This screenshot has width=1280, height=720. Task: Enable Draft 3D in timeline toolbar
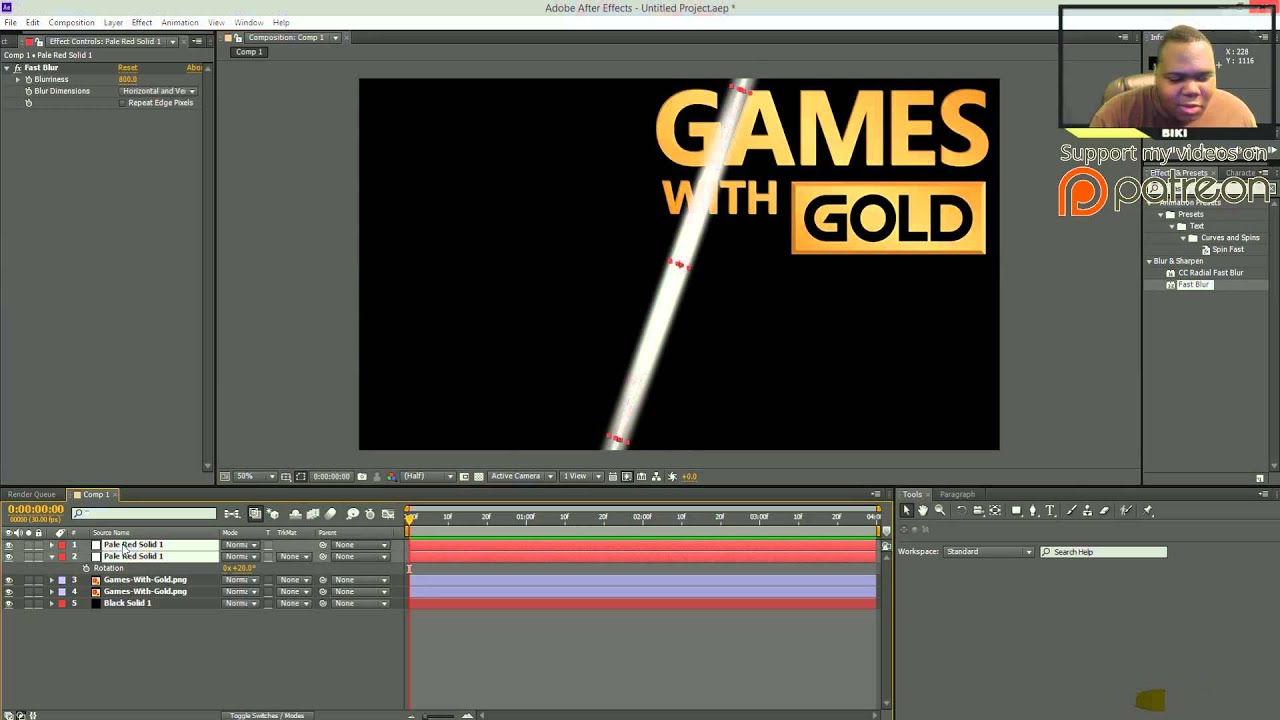point(273,514)
